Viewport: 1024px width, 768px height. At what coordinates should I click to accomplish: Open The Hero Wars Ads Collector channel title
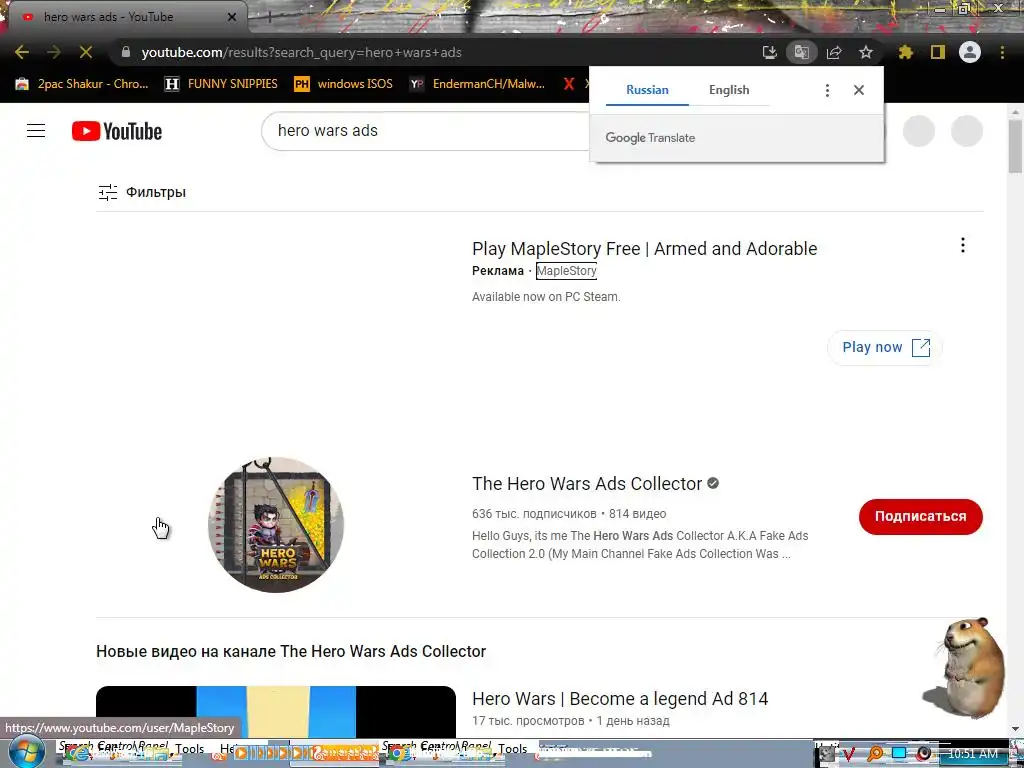pyautogui.click(x=587, y=484)
